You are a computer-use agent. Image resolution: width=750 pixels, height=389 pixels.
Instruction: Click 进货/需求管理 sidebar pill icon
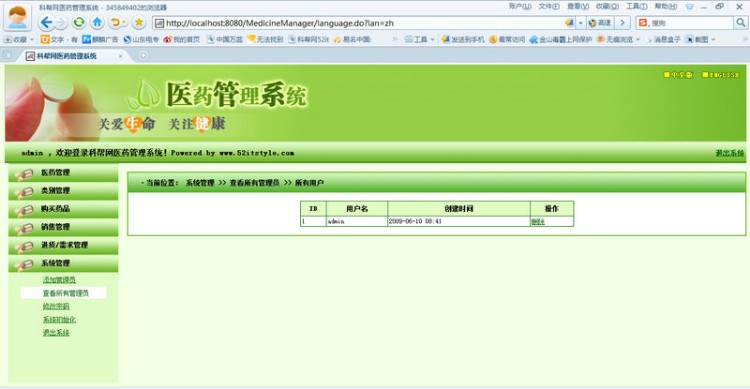[24, 247]
